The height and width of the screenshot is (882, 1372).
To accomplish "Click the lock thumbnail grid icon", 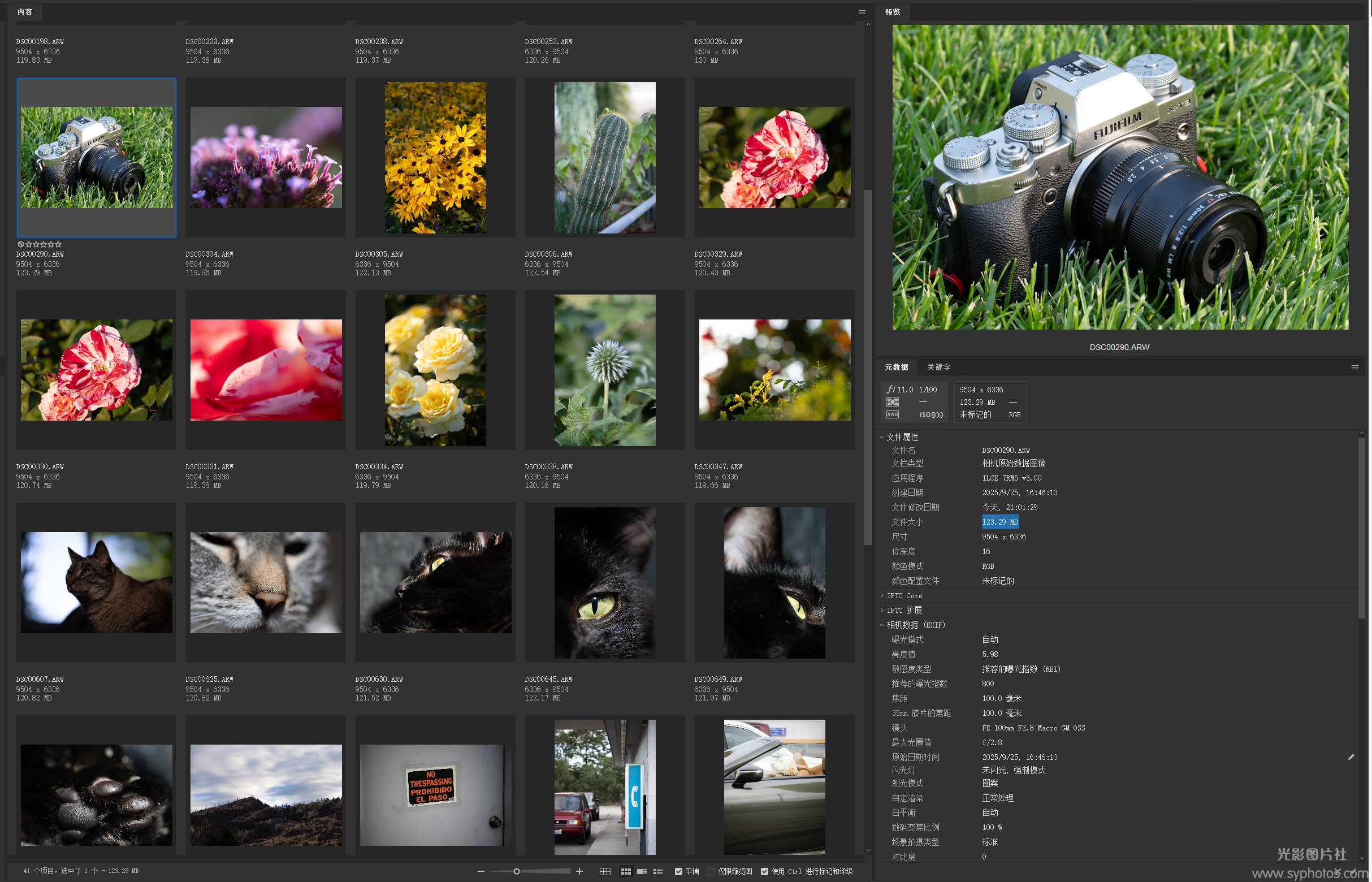I will (605, 871).
